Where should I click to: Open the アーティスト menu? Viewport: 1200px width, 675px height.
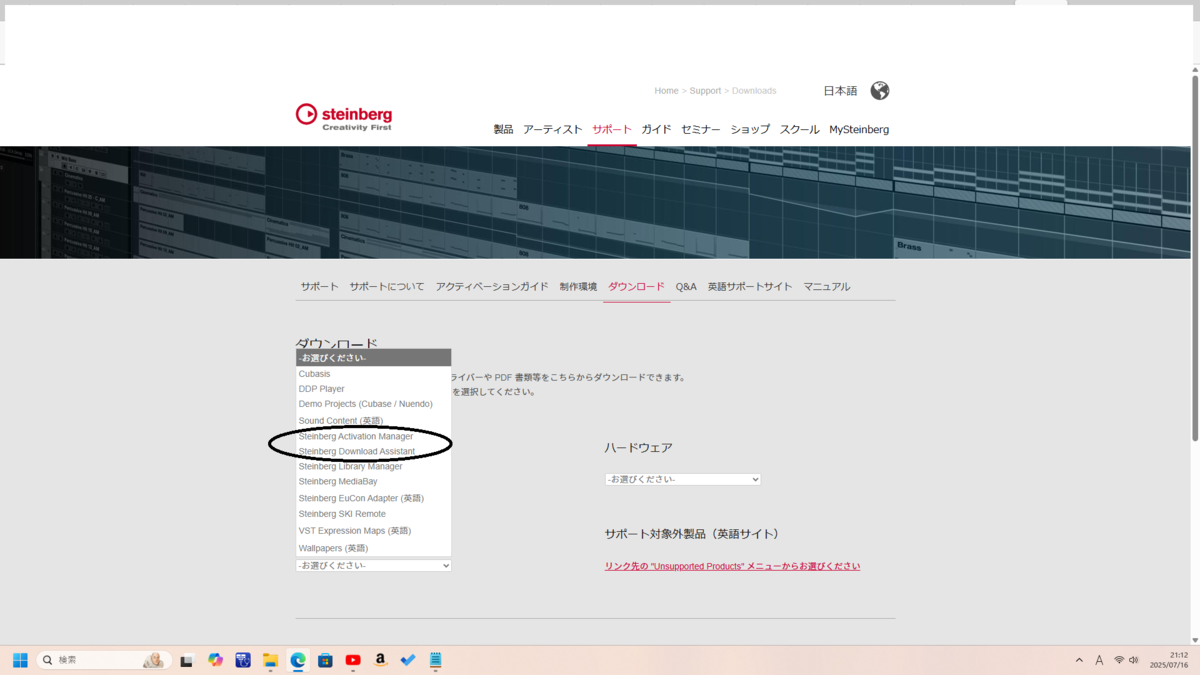552,130
